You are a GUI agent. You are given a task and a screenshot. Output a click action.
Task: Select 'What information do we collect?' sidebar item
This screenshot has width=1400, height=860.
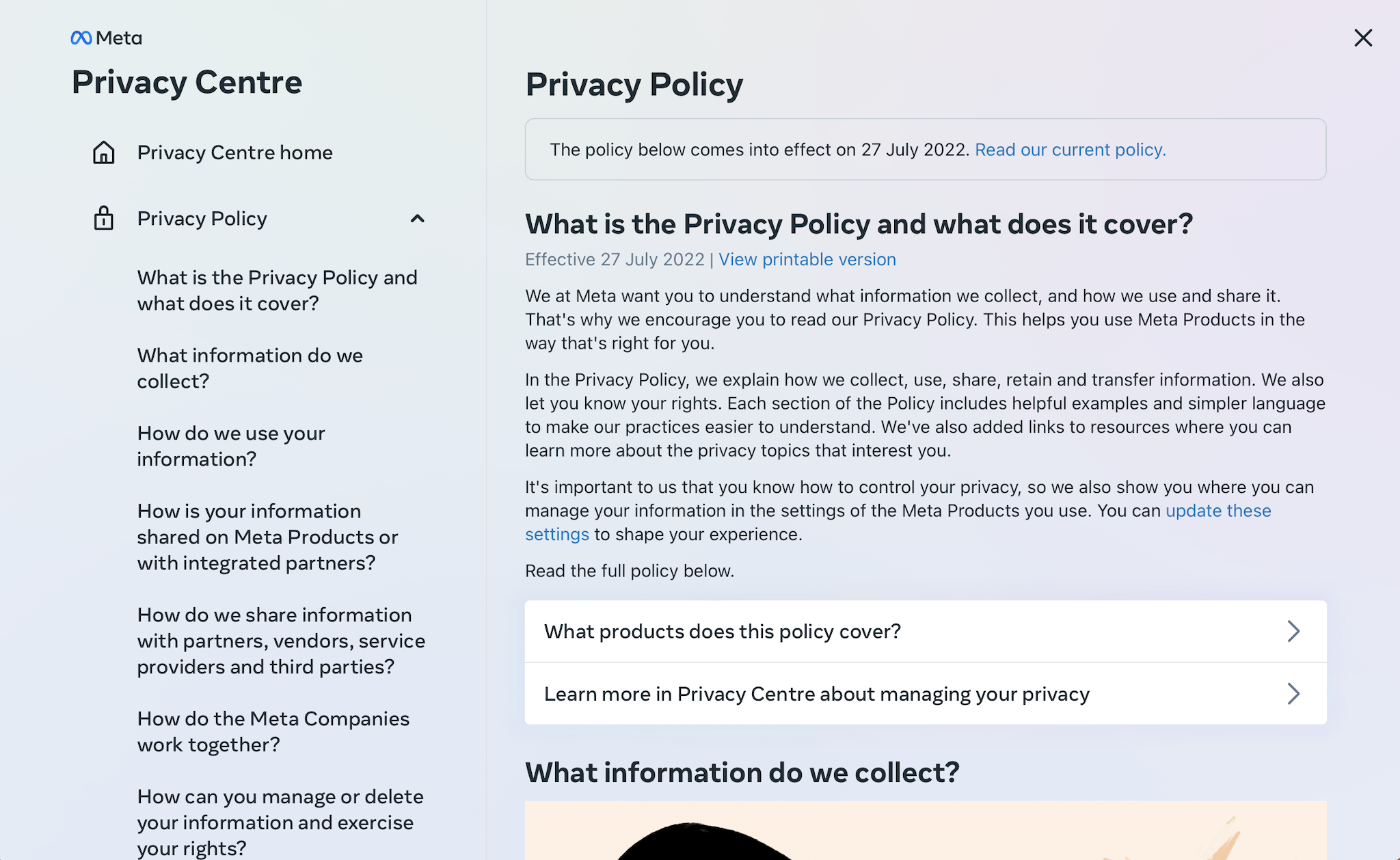point(250,368)
